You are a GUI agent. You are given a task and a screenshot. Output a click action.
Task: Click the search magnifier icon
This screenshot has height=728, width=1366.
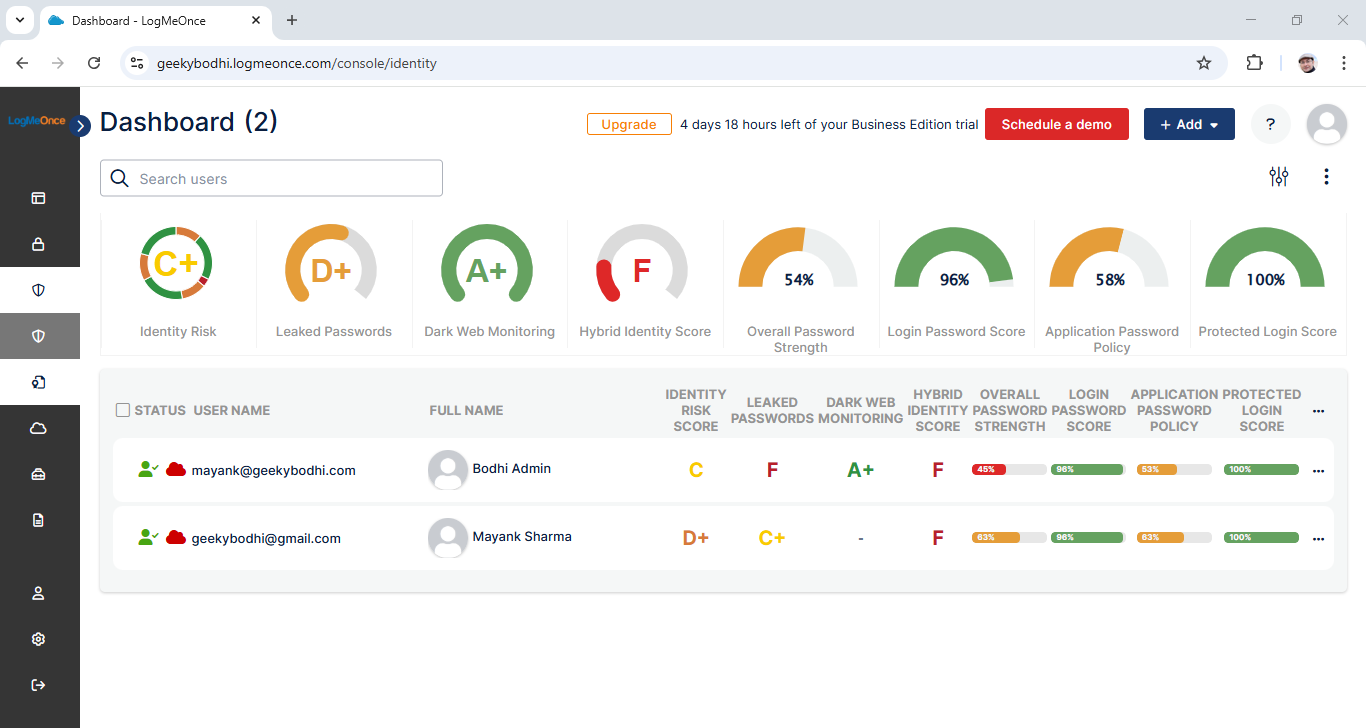point(120,178)
